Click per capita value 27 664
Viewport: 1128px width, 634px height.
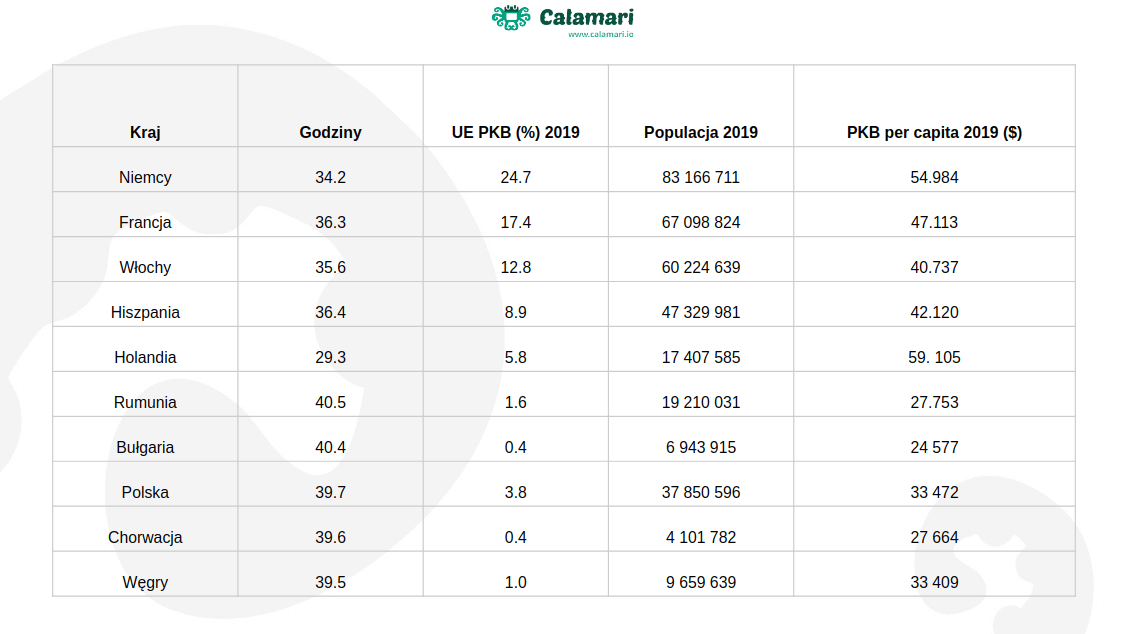(934, 538)
